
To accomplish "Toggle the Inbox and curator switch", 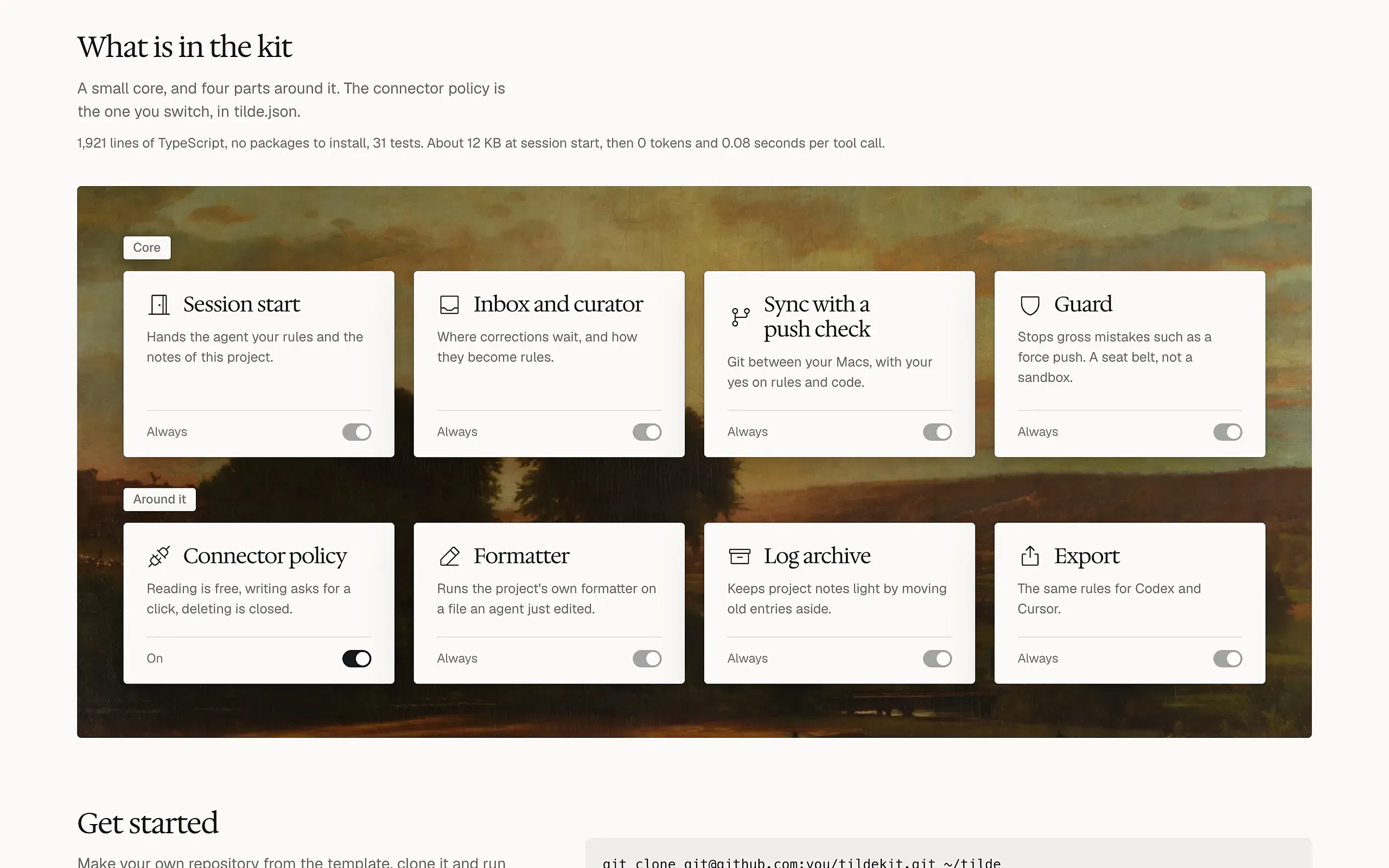I will [x=647, y=432].
